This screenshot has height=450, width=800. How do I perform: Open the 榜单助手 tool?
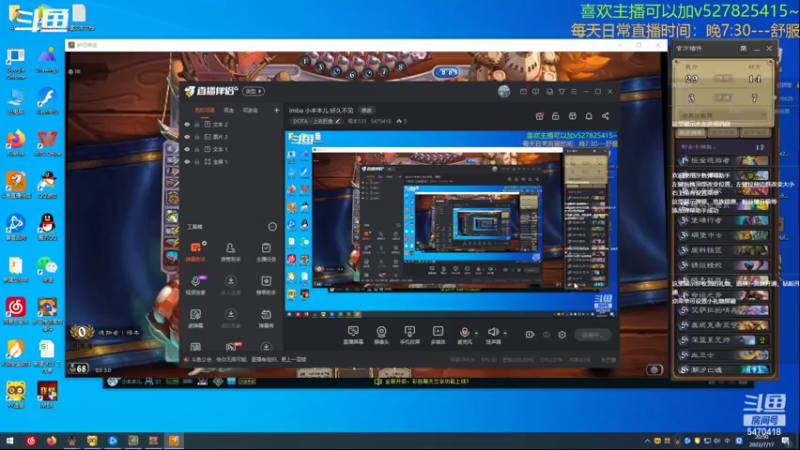click(266, 285)
